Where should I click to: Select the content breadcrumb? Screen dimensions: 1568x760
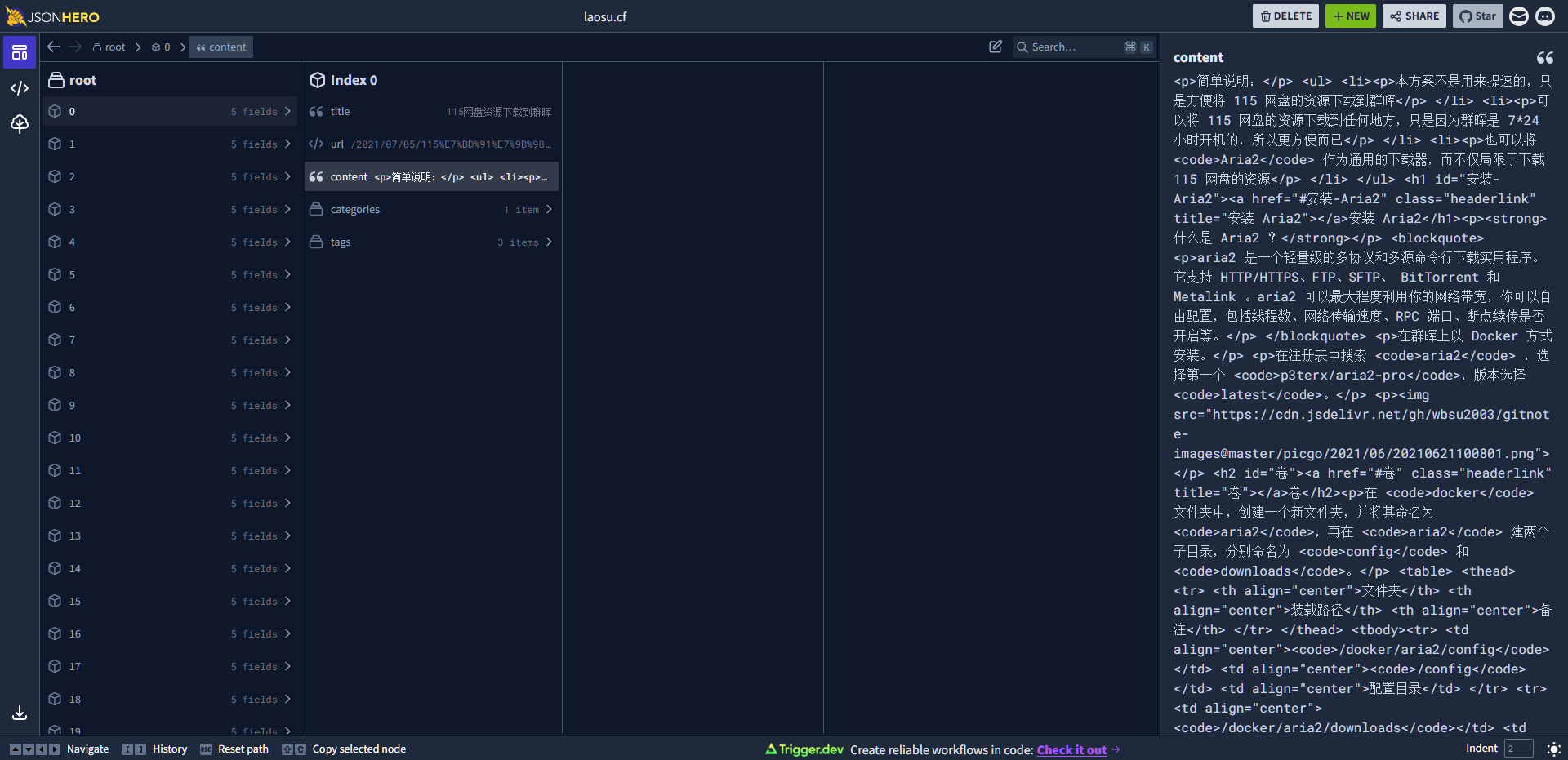(x=221, y=47)
